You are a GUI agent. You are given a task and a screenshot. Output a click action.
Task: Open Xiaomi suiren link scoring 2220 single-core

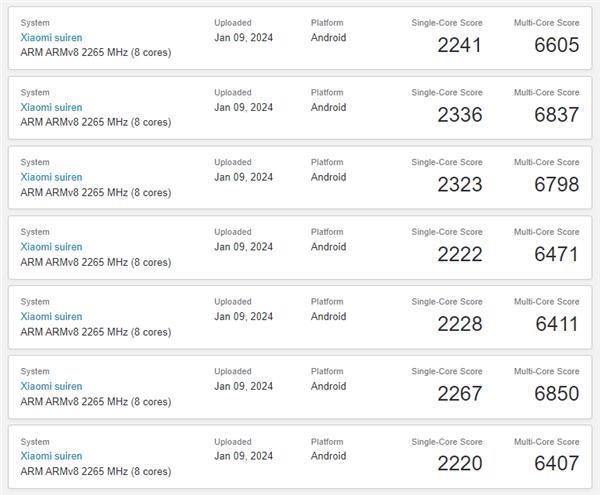pos(51,456)
